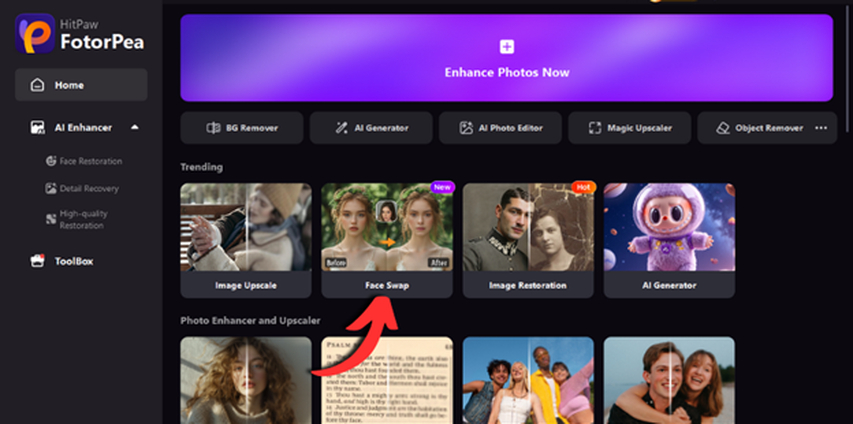Open the curly-haired woman portrait thumbnail
The width and height of the screenshot is (853, 424).
(246, 380)
